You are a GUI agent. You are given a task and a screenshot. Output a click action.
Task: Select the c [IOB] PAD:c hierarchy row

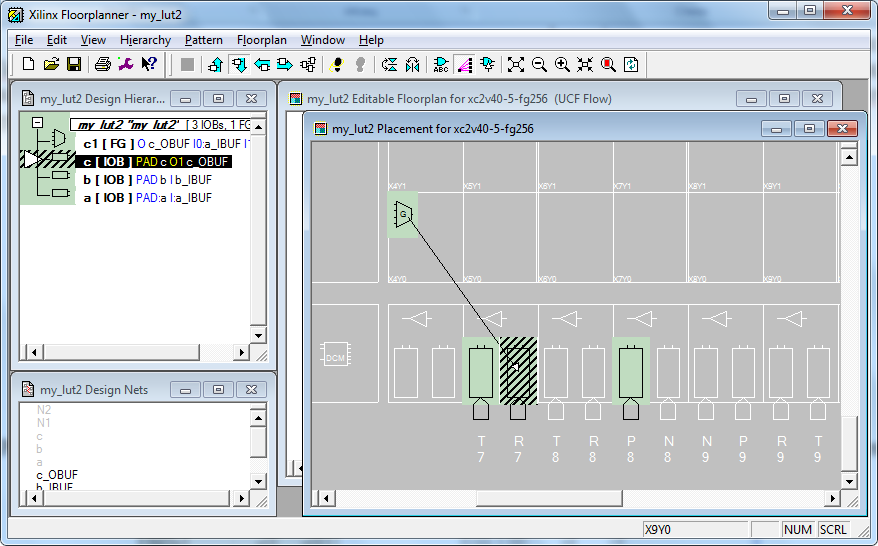156,162
